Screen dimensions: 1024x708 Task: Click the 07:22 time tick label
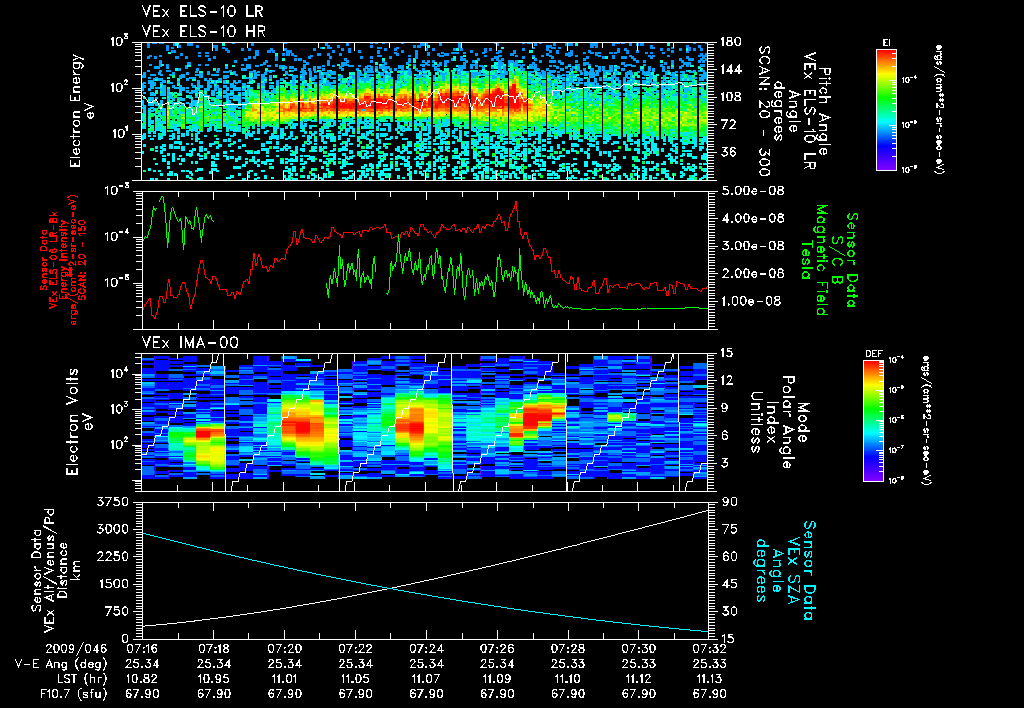[355, 649]
